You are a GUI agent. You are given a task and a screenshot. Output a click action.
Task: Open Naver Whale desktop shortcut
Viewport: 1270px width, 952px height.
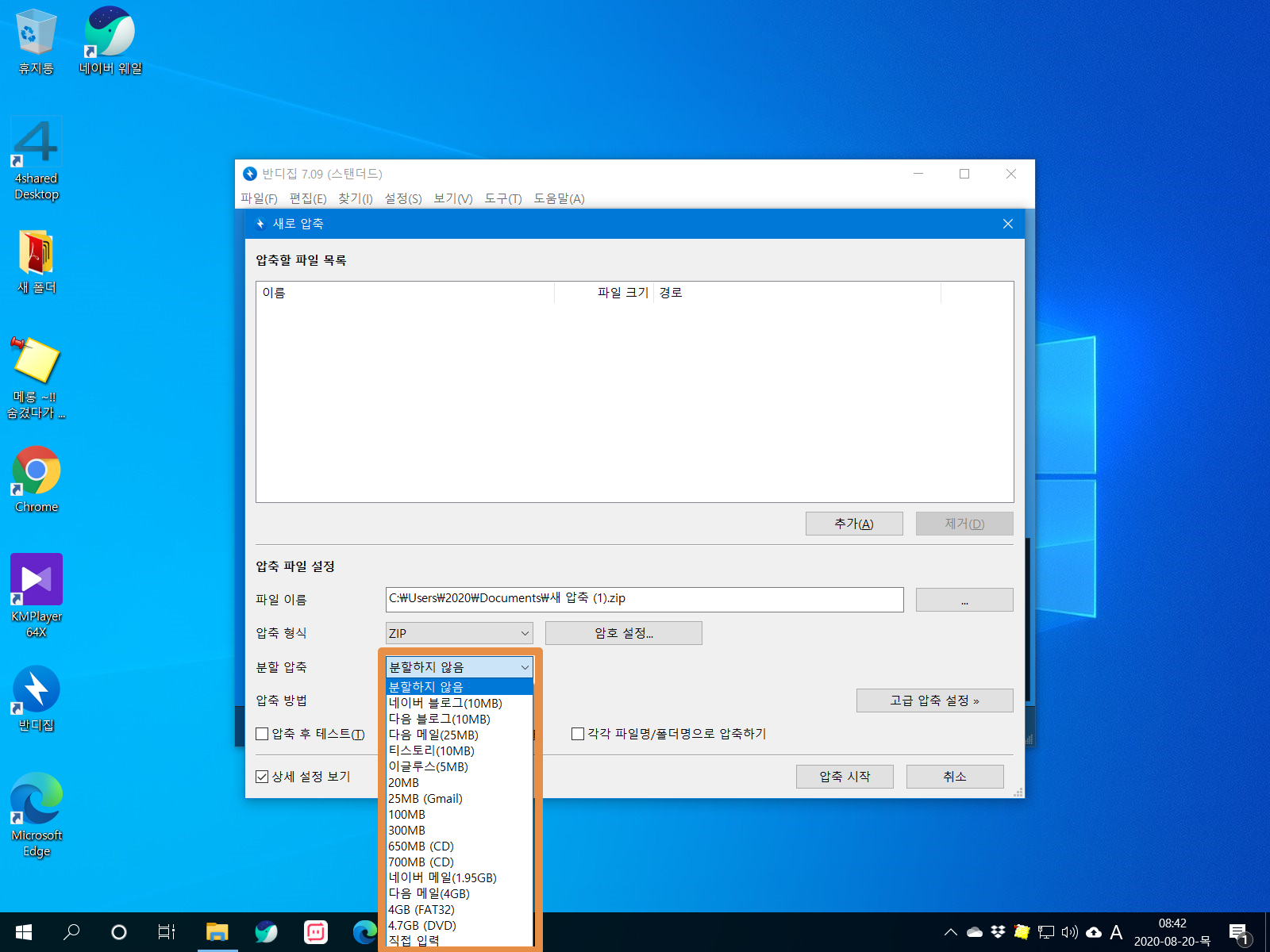pos(110,41)
